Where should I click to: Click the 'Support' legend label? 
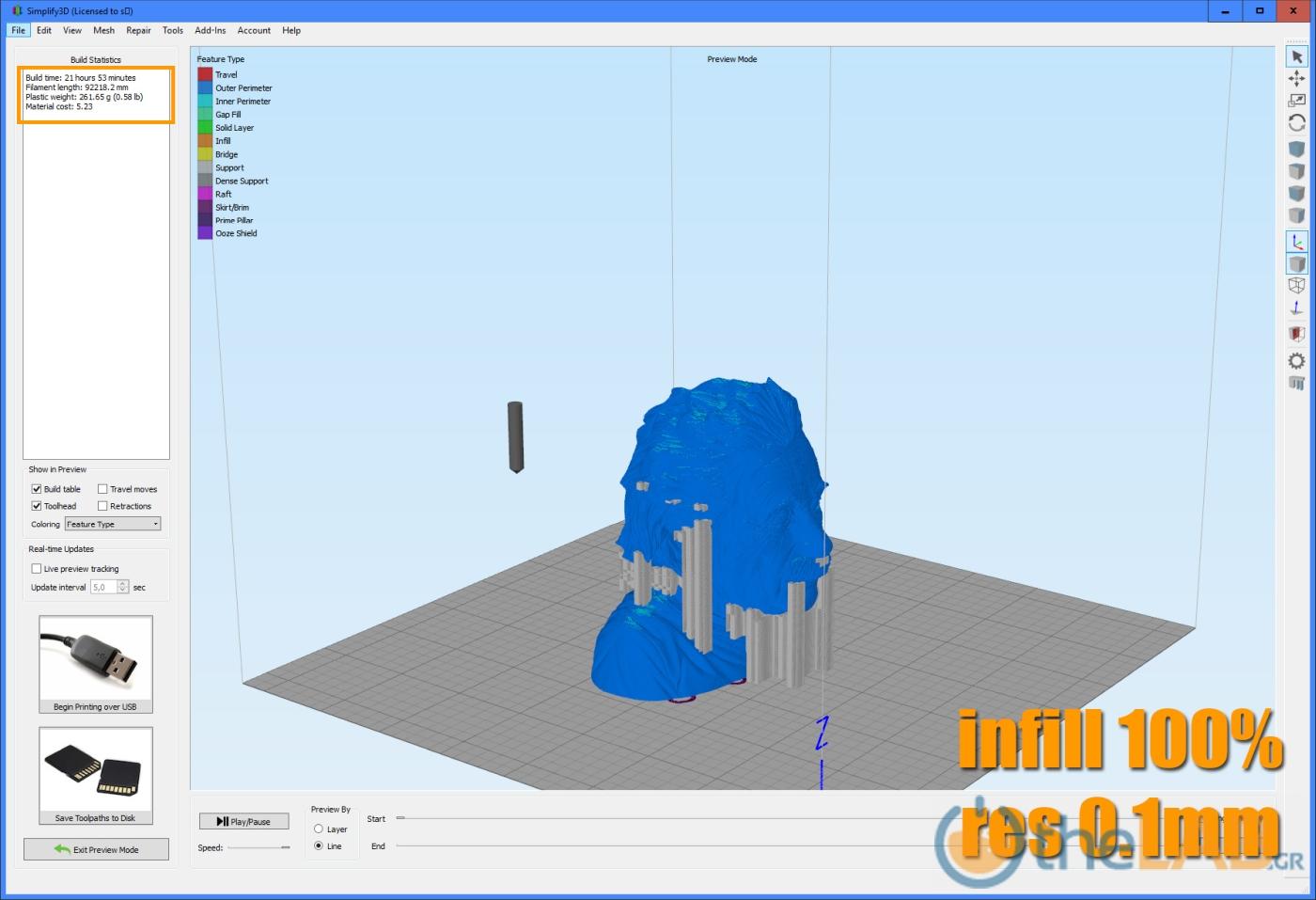(x=229, y=167)
